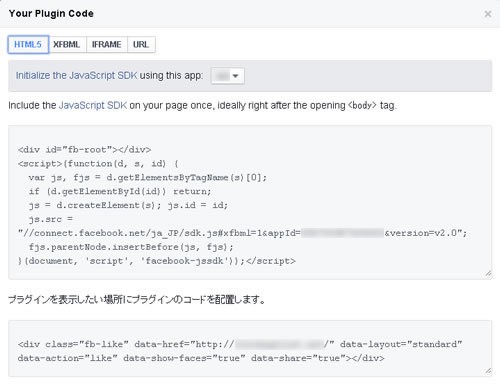
Task: Click the 'data-layout="standard"' attribute text
Action: [401, 344]
